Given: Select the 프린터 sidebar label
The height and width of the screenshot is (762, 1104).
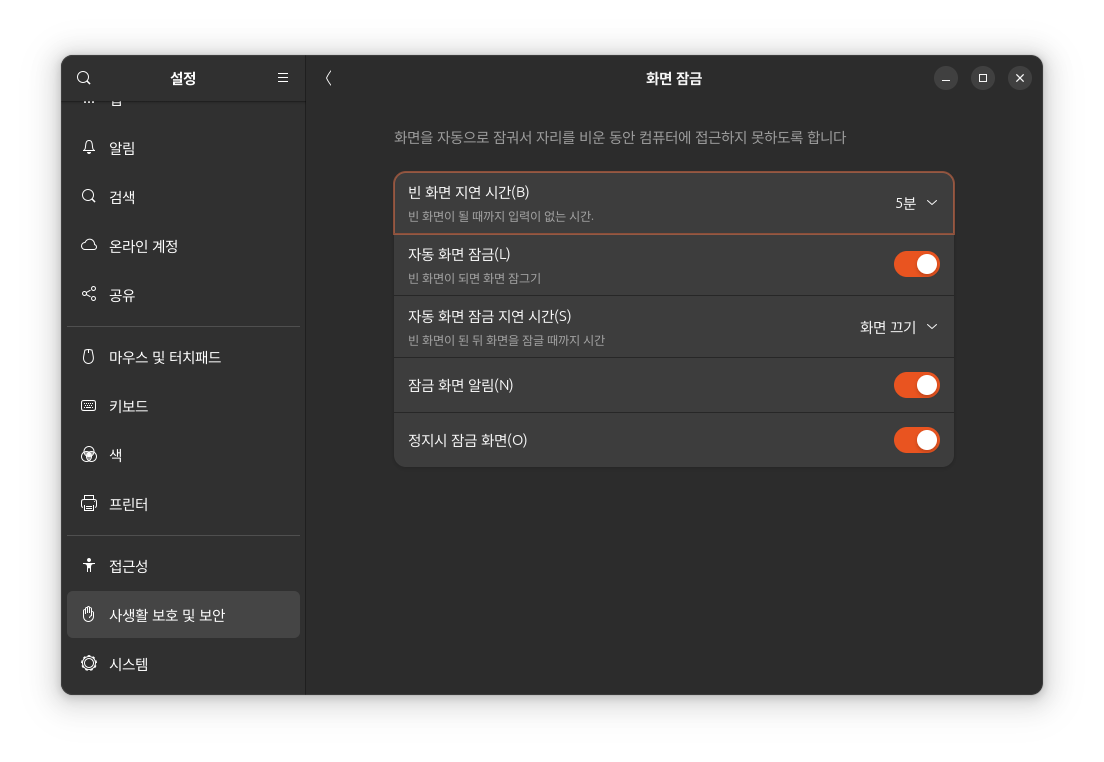Looking at the screenshot, I should 128,504.
